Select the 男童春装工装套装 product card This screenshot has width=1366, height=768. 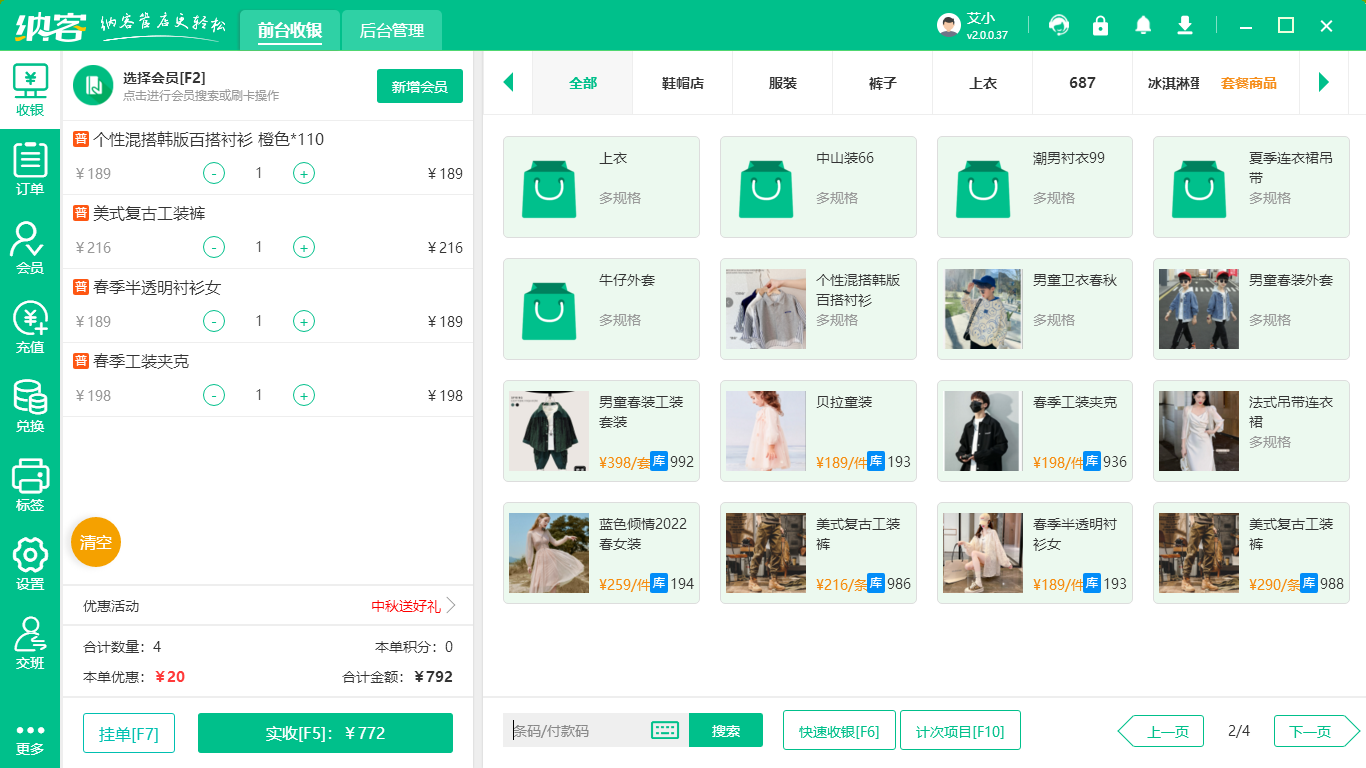601,431
